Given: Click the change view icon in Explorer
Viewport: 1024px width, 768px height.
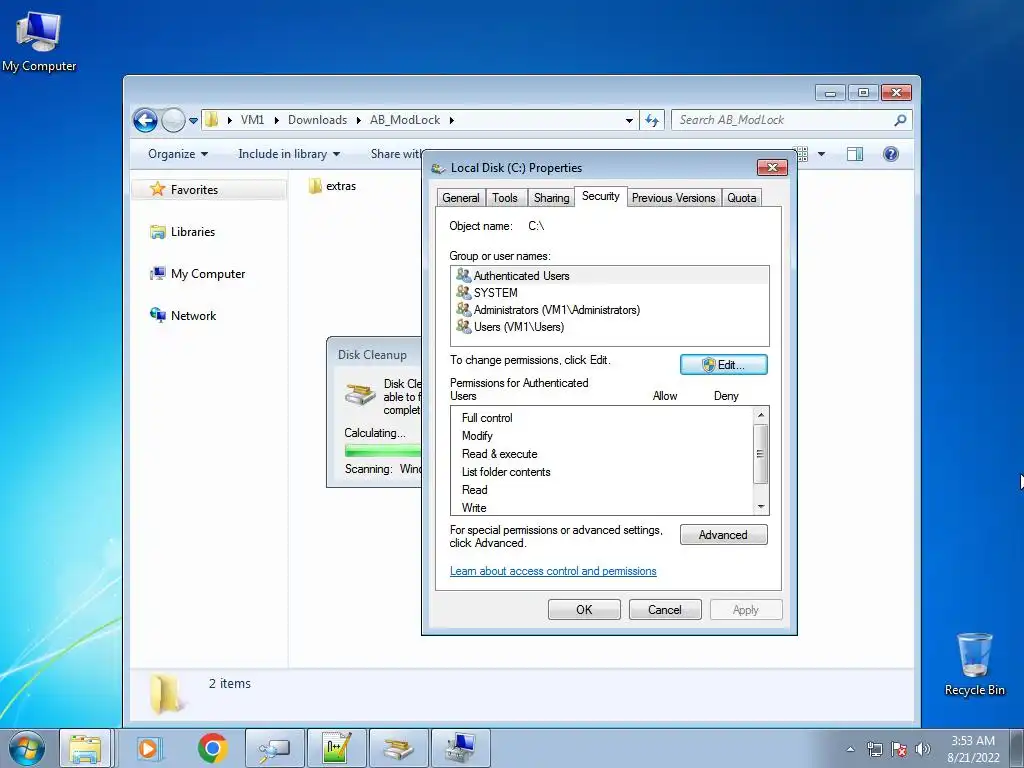Looking at the screenshot, I should pos(801,154).
